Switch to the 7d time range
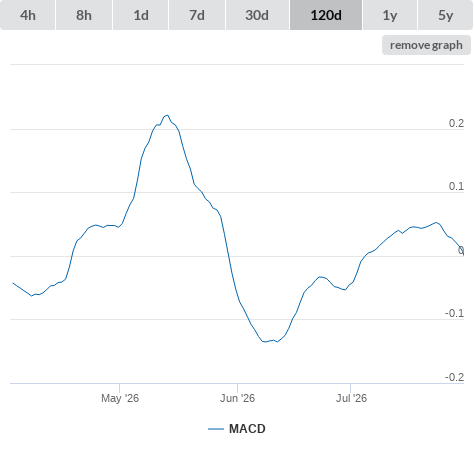The width and height of the screenshot is (474, 455). coord(197,15)
